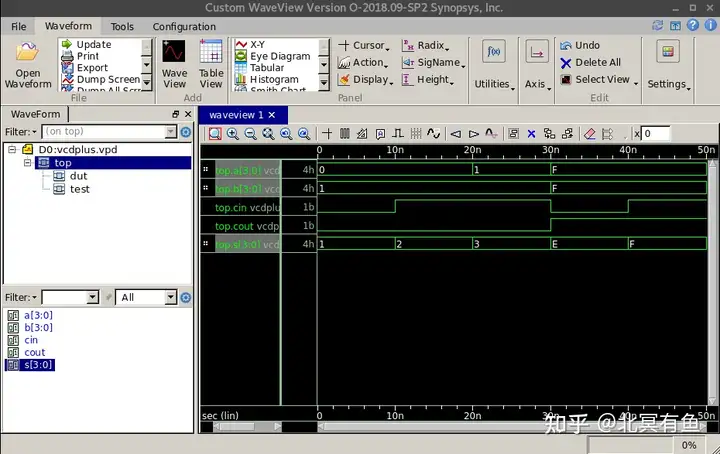Click the zoom out magnifier icon
720x454 pixels.
(250, 134)
